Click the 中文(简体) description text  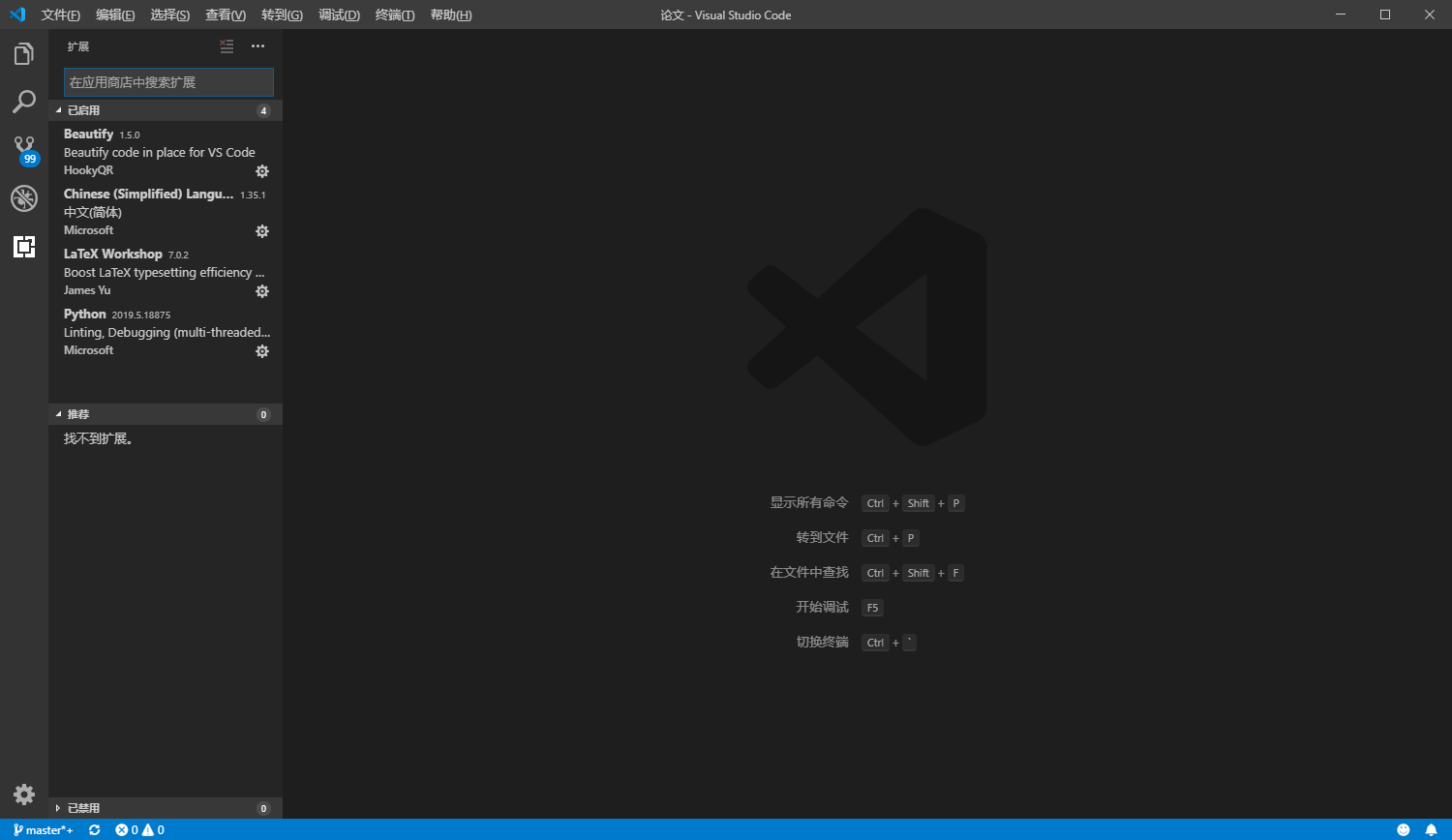pos(93,212)
